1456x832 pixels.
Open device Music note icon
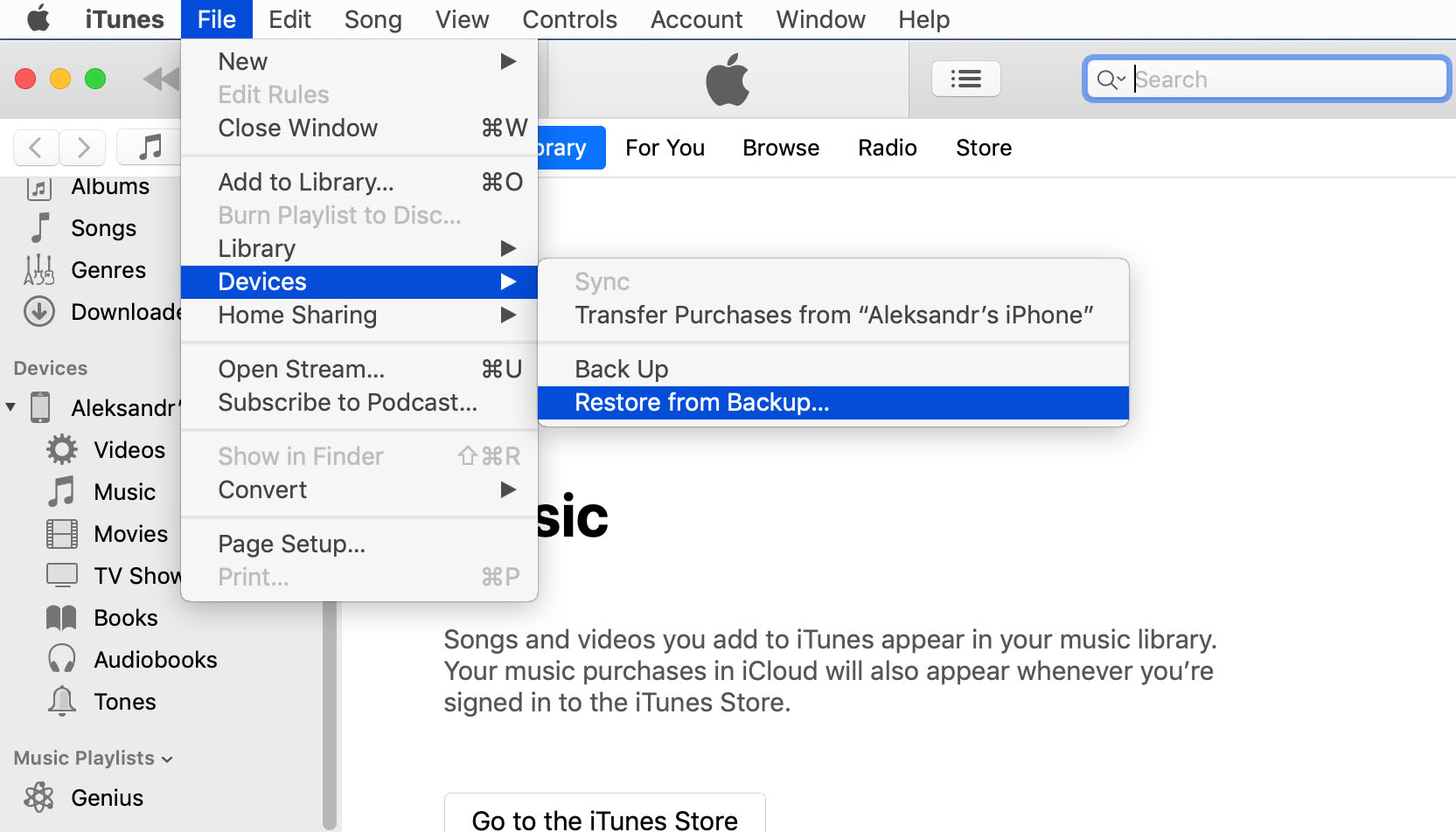tap(61, 492)
